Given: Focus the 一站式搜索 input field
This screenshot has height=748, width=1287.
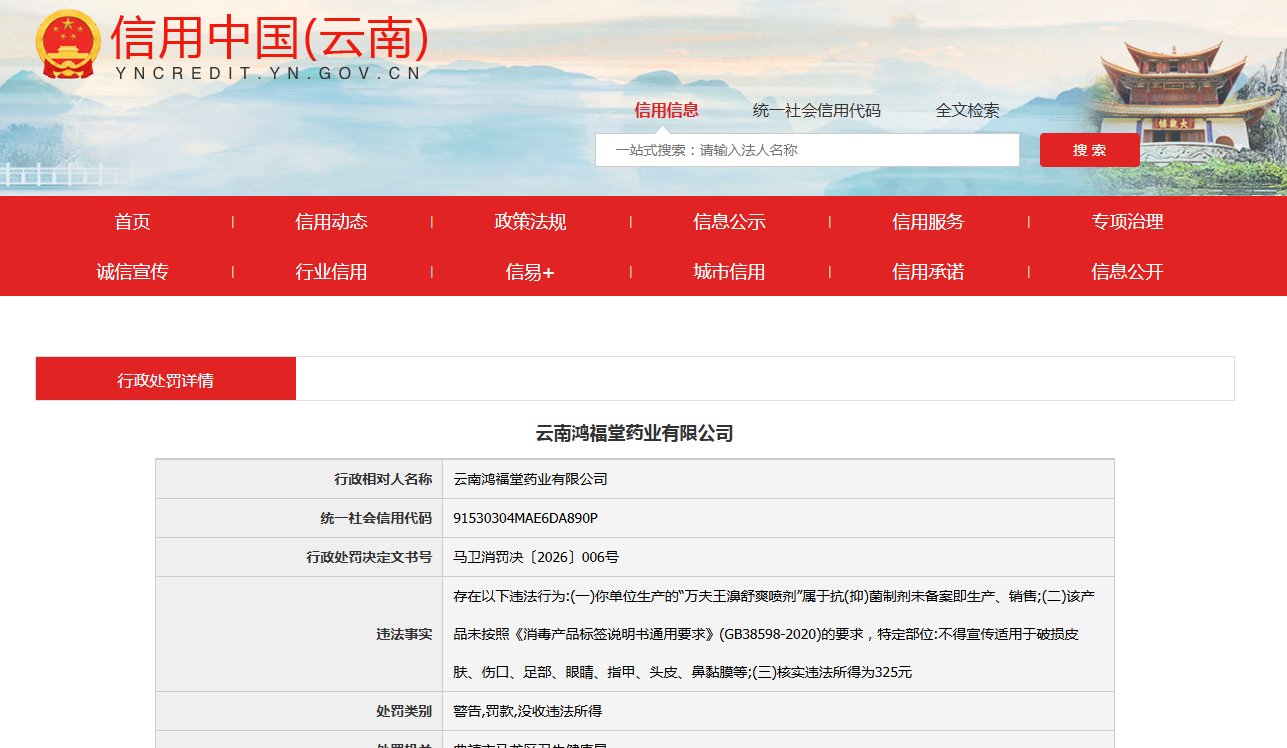Looking at the screenshot, I should click(807, 150).
